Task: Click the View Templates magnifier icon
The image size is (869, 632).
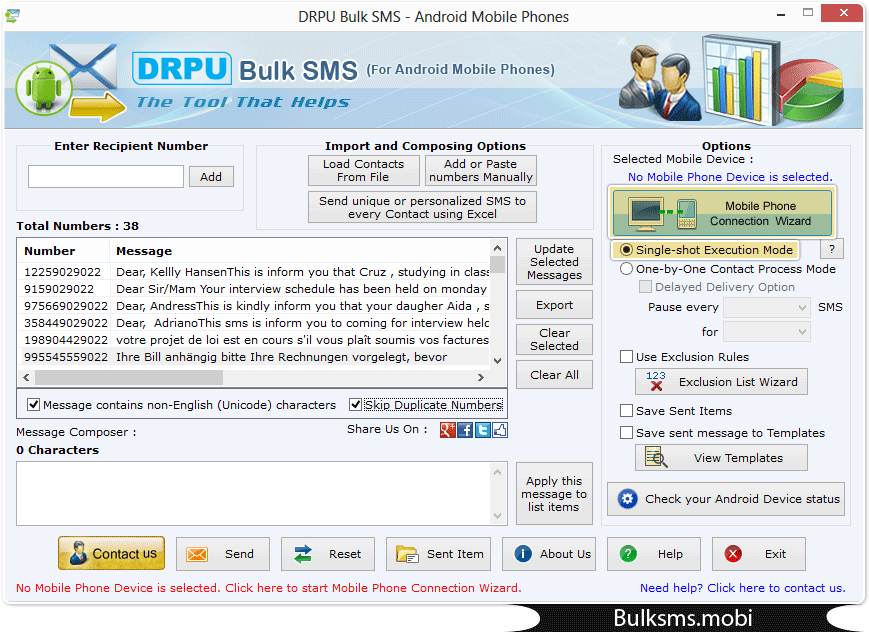Action: [x=656, y=458]
